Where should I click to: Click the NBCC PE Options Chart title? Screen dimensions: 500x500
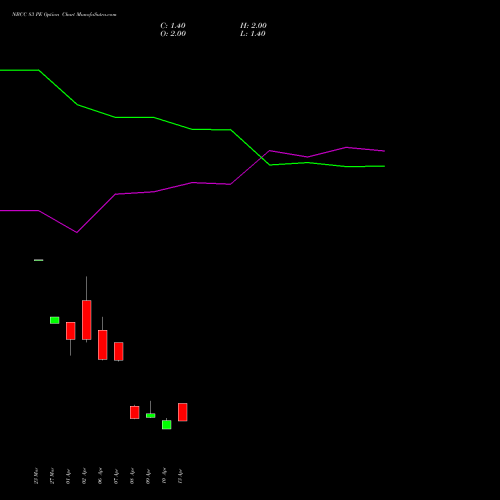pyautogui.click(x=64, y=15)
